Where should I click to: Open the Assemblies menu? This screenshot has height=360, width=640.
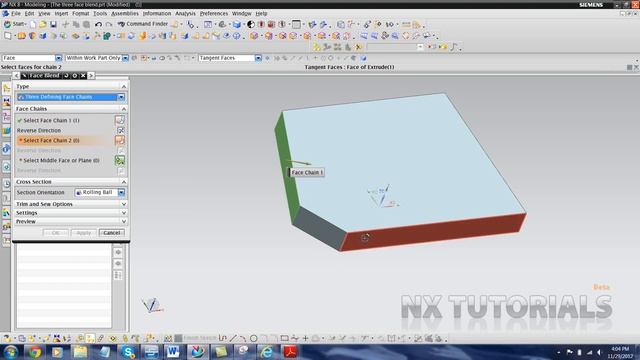[x=125, y=13]
